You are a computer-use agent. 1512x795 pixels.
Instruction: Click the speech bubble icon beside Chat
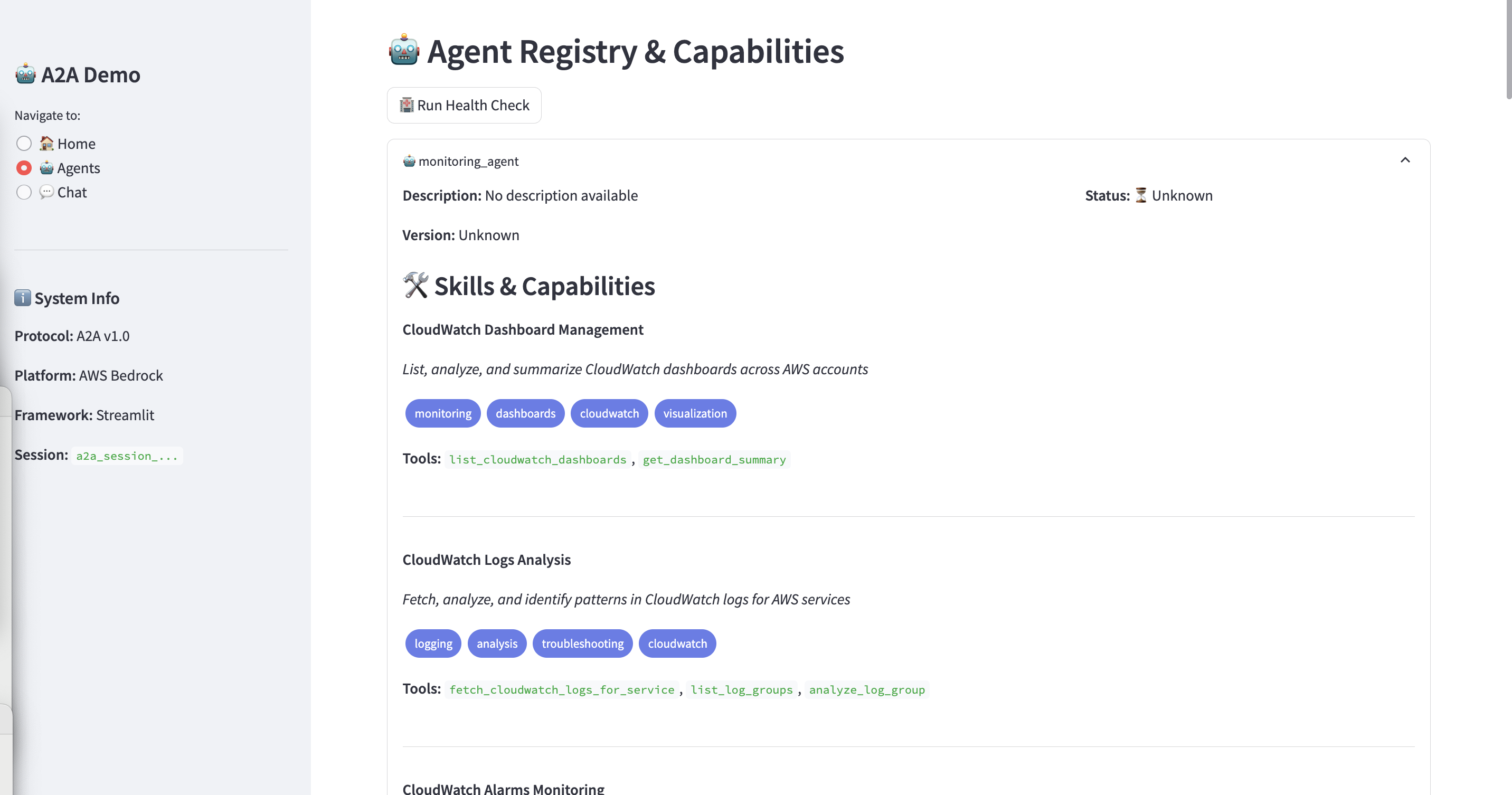pyautogui.click(x=46, y=192)
